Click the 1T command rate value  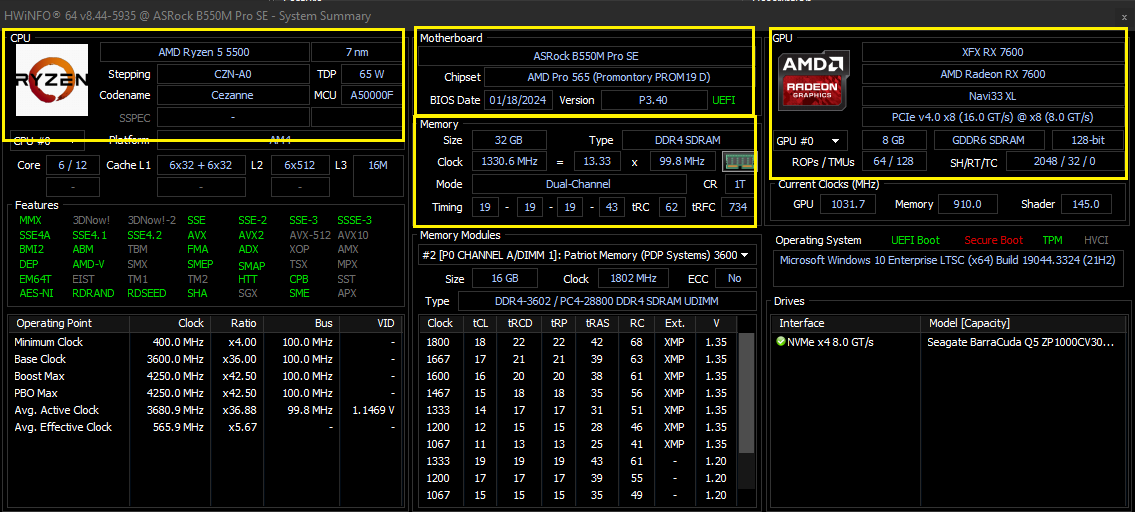(739, 185)
